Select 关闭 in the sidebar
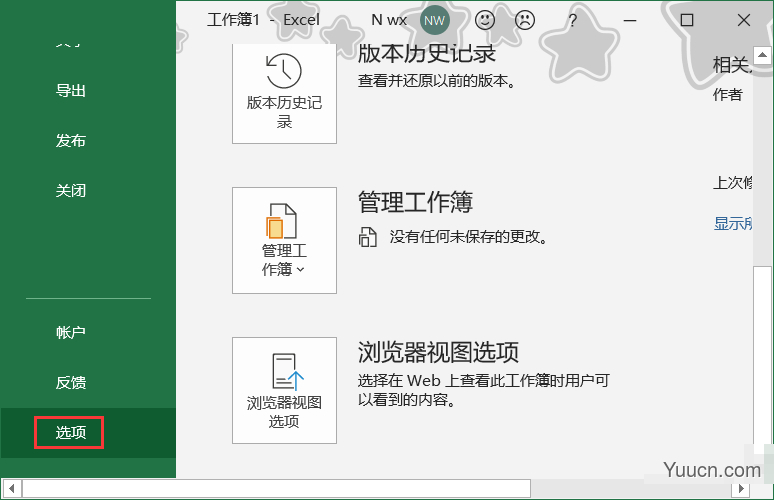 (71, 191)
